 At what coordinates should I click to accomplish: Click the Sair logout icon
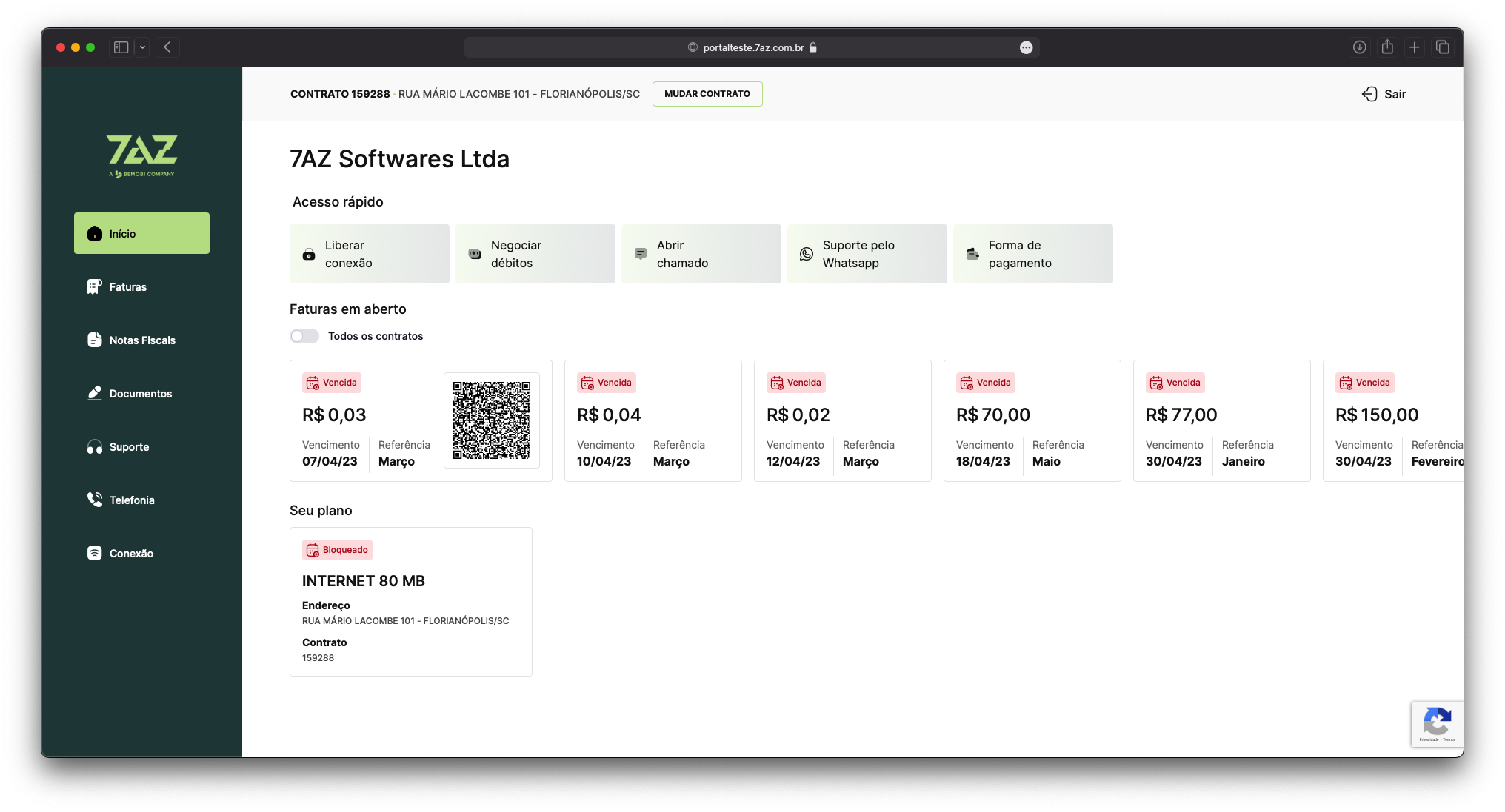[1369, 94]
